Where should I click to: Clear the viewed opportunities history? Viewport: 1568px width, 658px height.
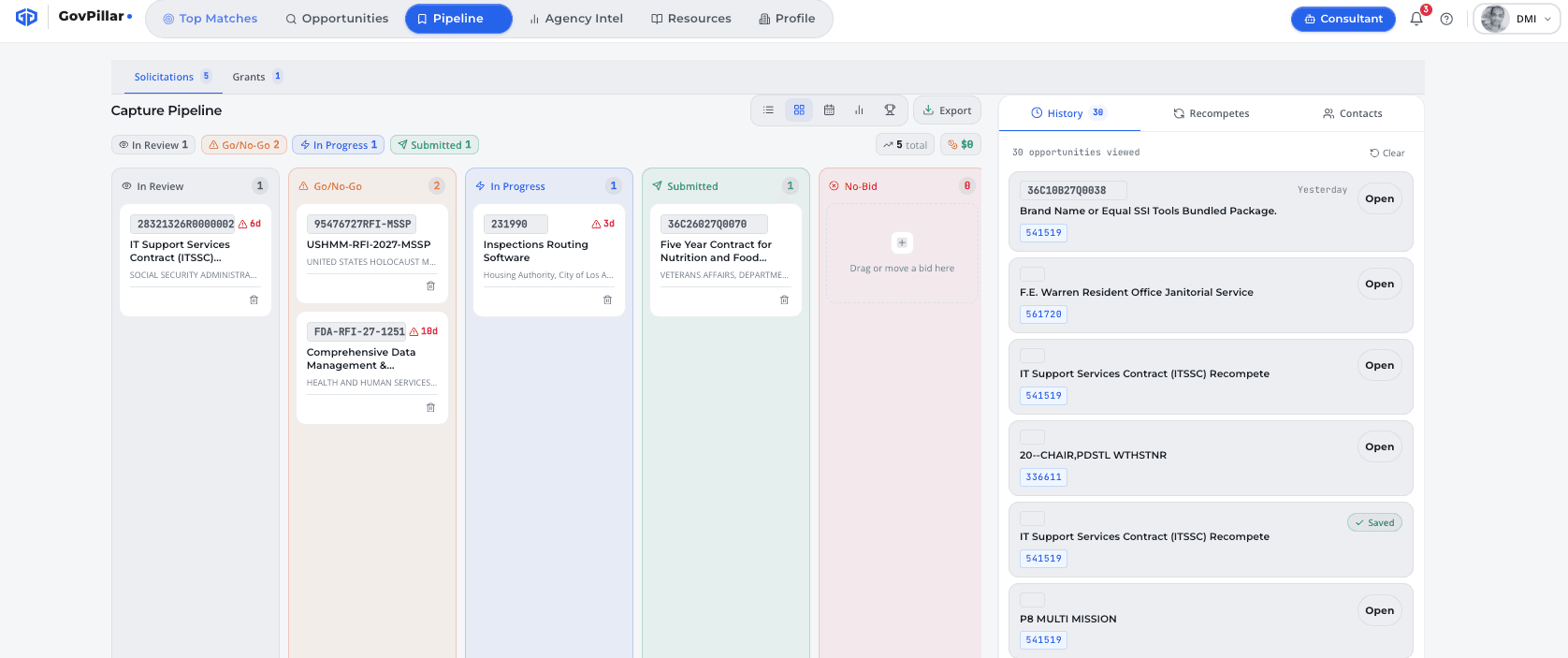tap(1387, 153)
